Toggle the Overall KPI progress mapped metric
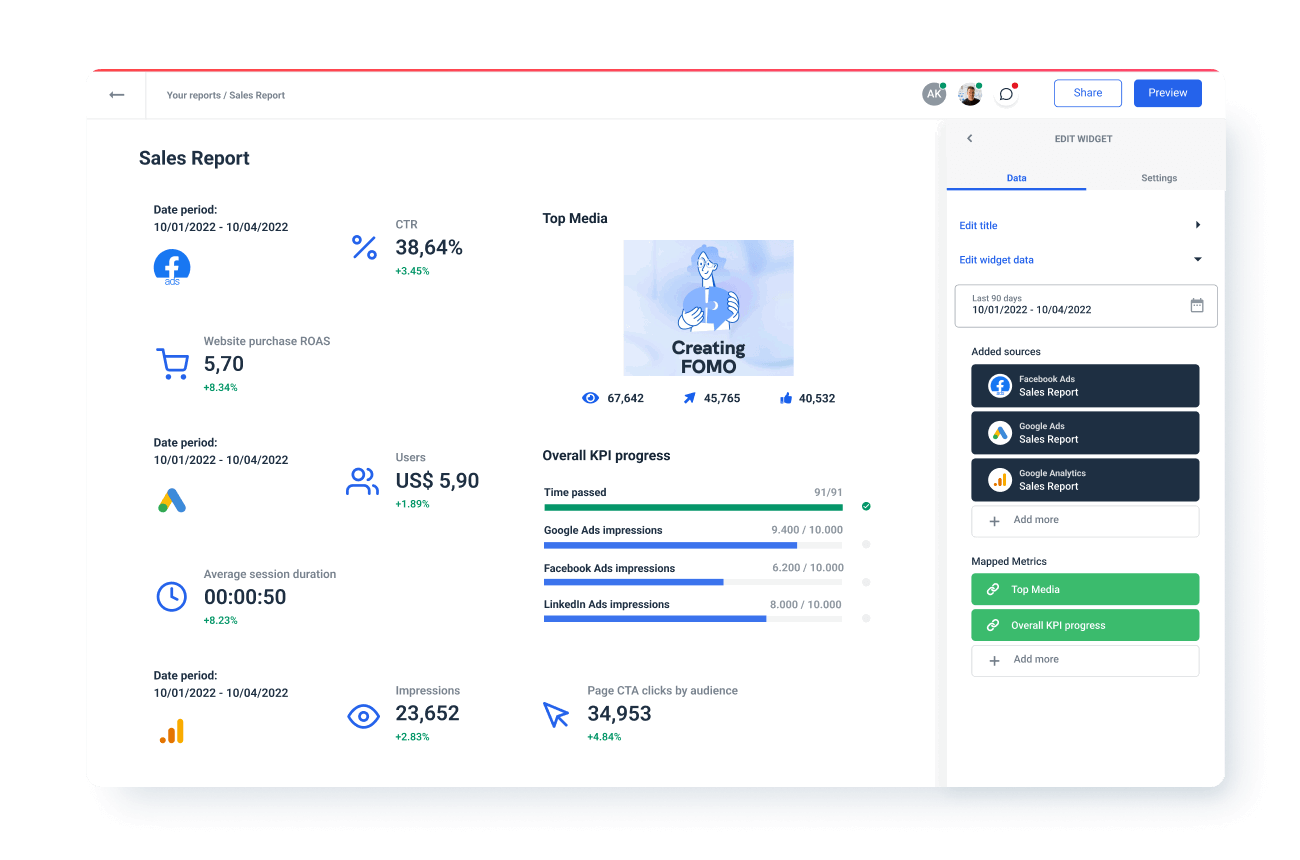The image size is (1300, 860). click(x=1085, y=625)
